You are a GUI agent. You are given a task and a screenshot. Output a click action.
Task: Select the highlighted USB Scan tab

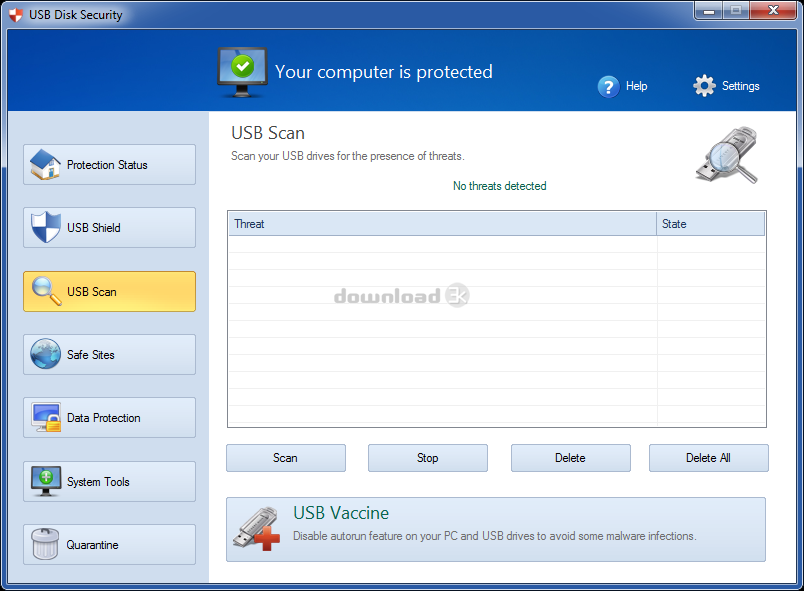[109, 291]
